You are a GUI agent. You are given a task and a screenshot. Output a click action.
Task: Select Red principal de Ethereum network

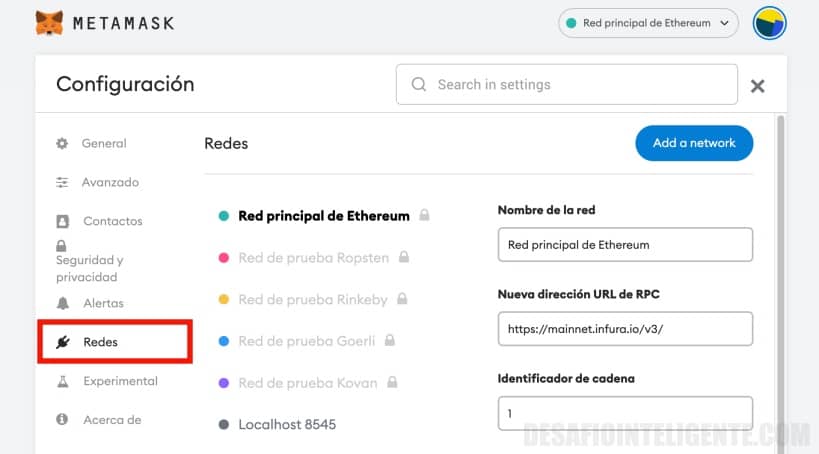pos(324,216)
